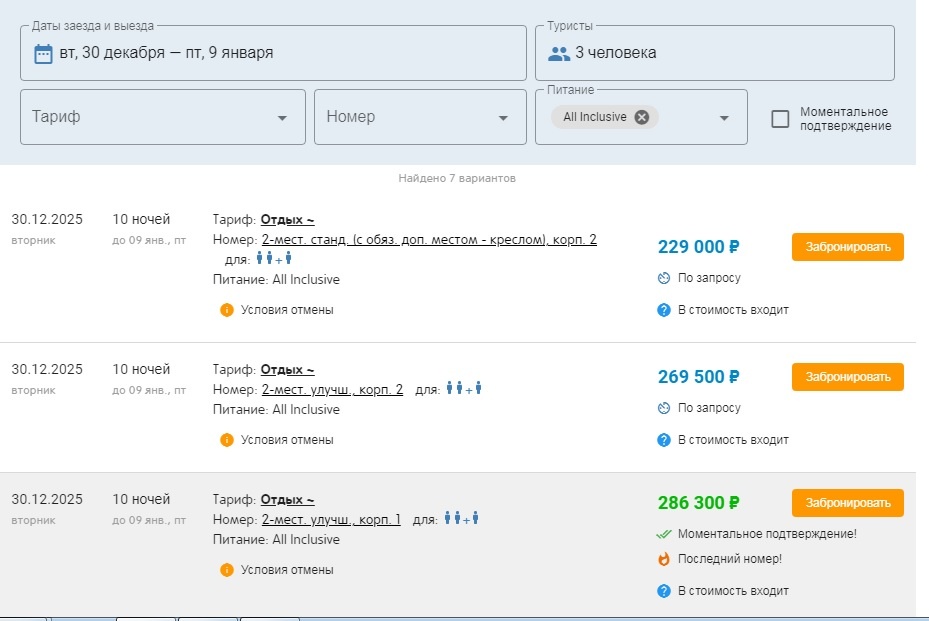This screenshot has width=929, height=621.
Task: Open the check-in dates calendar icon
Action: pos(43,53)
